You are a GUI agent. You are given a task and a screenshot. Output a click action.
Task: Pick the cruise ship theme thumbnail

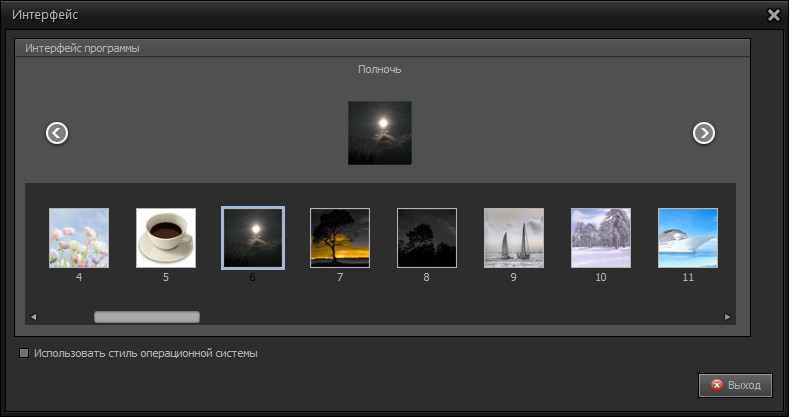pos(688,238)
